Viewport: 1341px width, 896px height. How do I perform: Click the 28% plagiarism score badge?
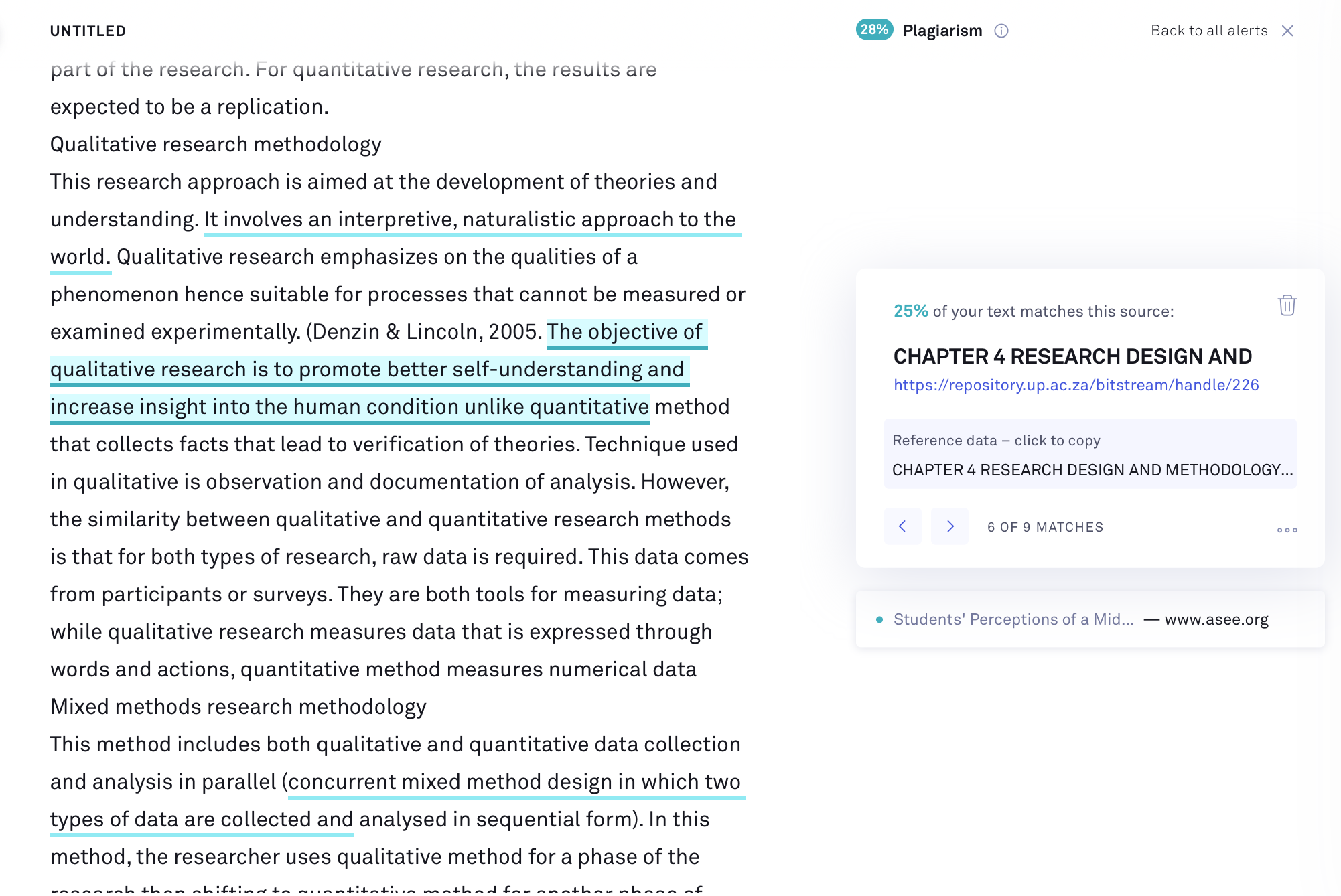coord(874,30)
